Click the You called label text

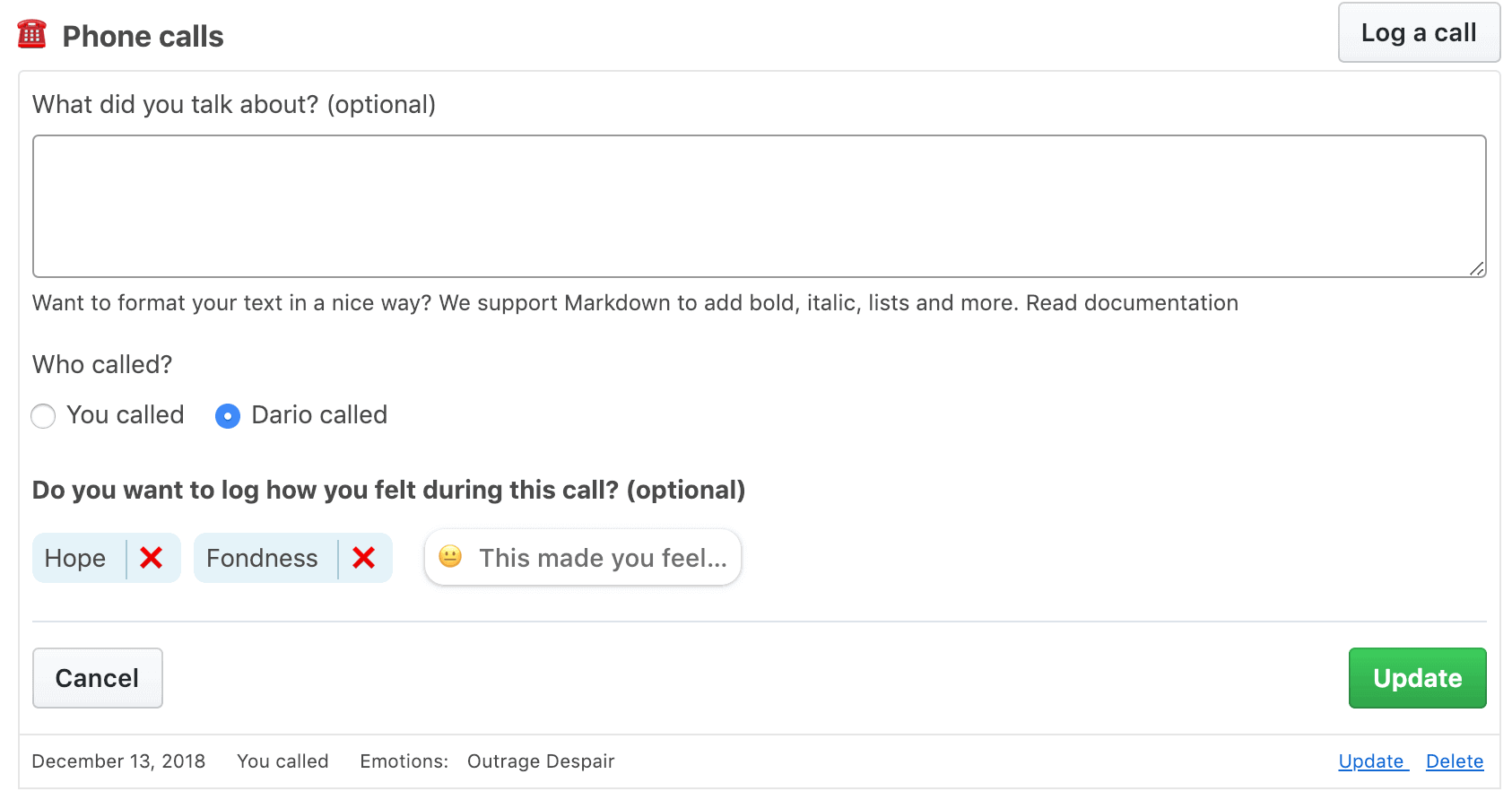[x=126, y=414]
